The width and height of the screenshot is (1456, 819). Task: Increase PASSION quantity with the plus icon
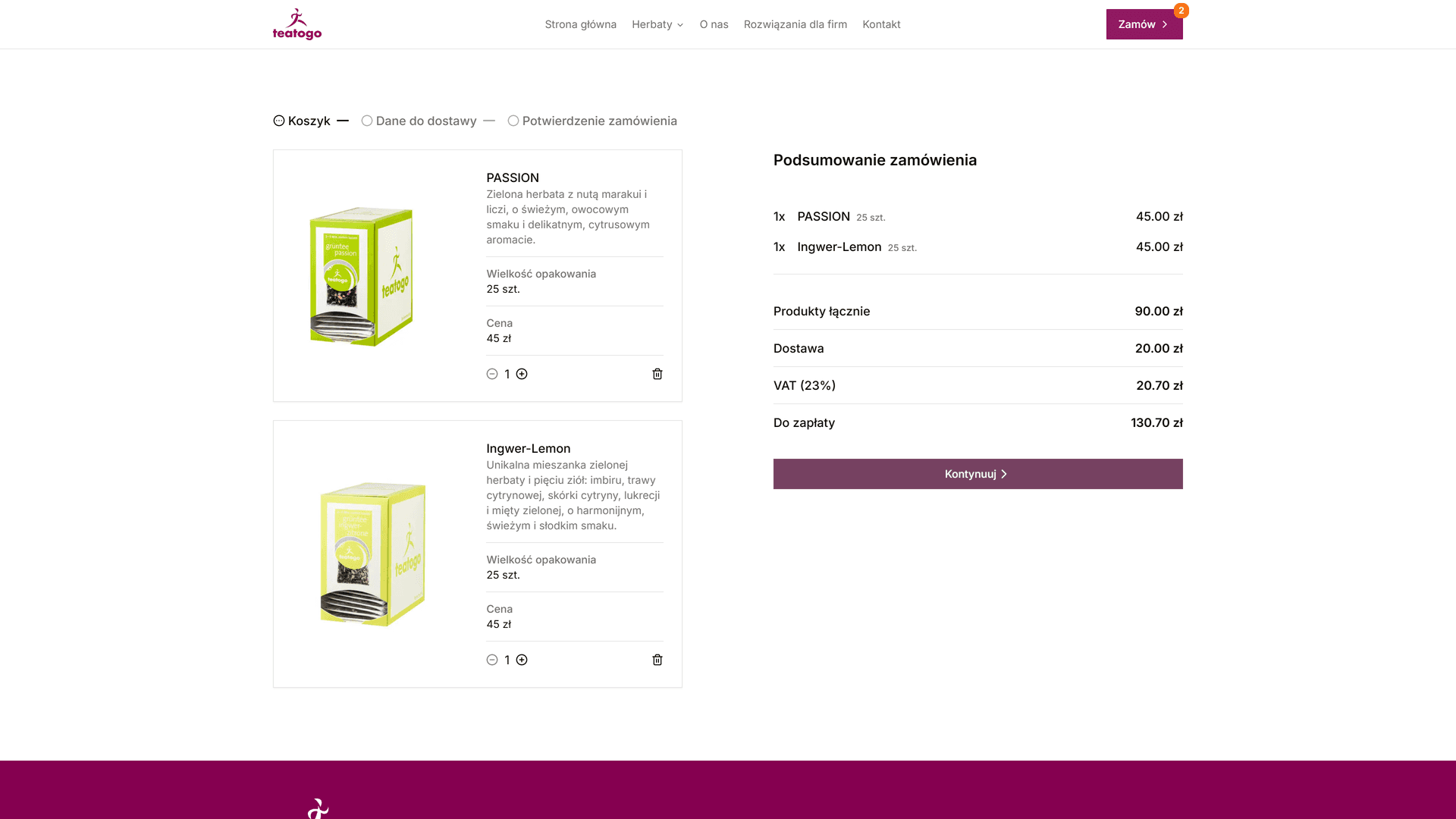(x=522, y=374)
